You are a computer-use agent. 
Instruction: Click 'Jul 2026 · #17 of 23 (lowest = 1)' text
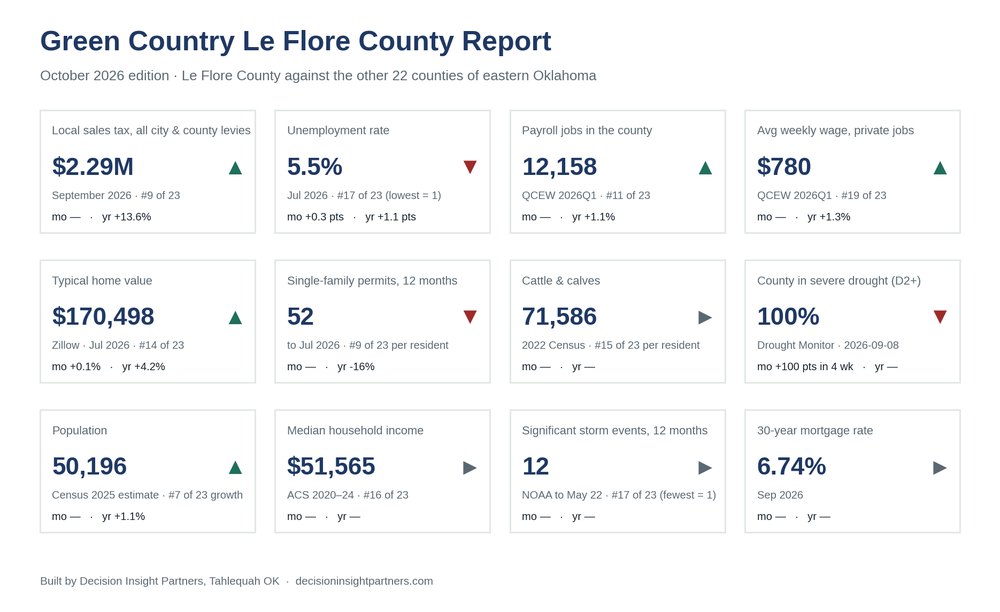[x=364, y=196]
